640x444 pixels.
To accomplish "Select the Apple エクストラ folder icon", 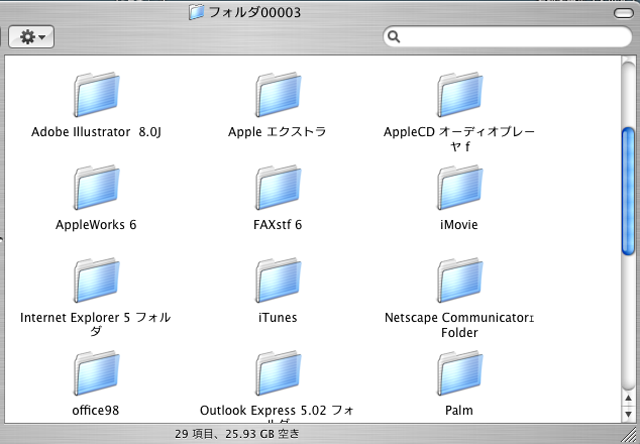I will (278, 95).
